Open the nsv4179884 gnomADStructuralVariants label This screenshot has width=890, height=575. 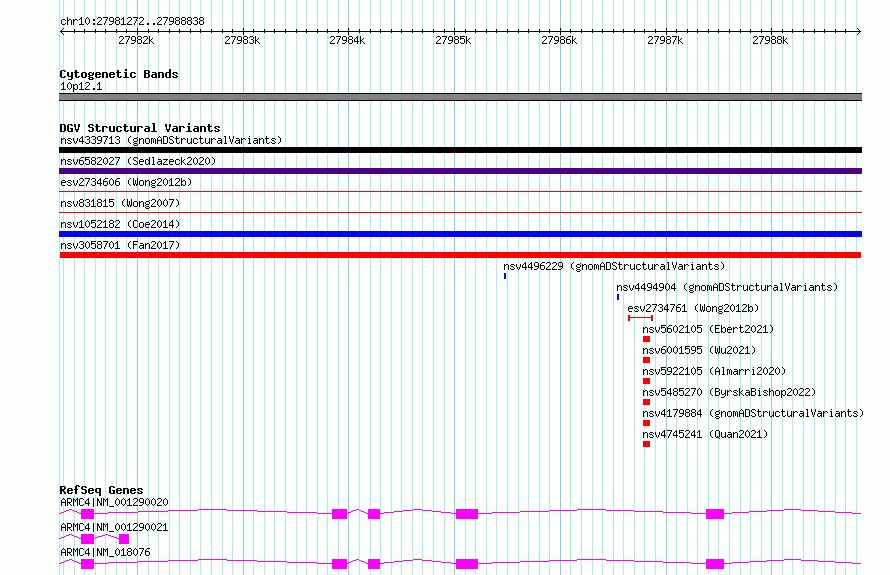[753, 413]
